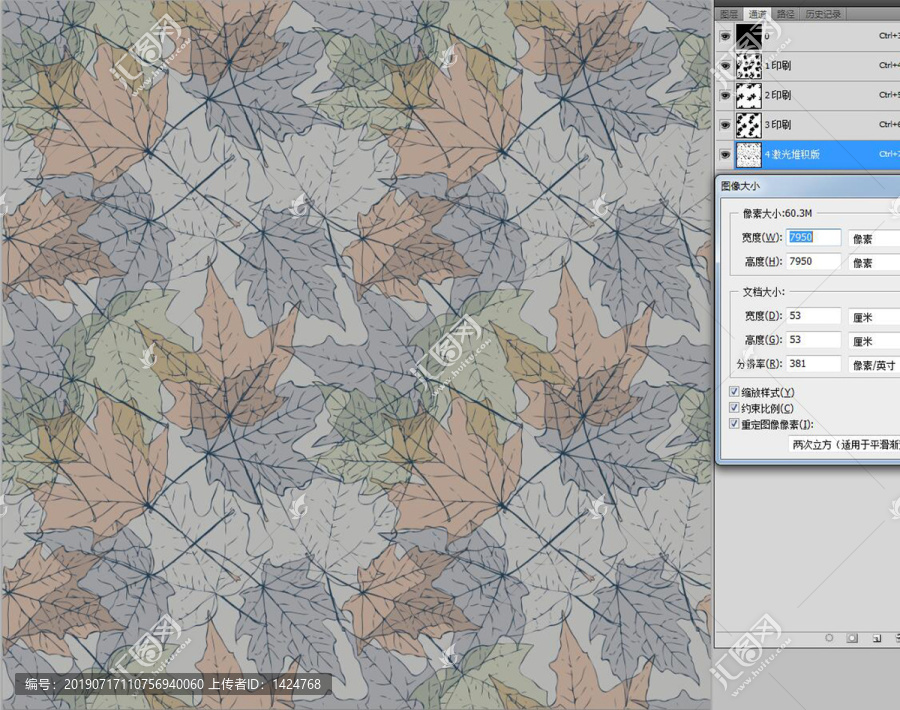Toggle visibility of 1 印刷 channel

pyautogui.click(x=725, y=65)
